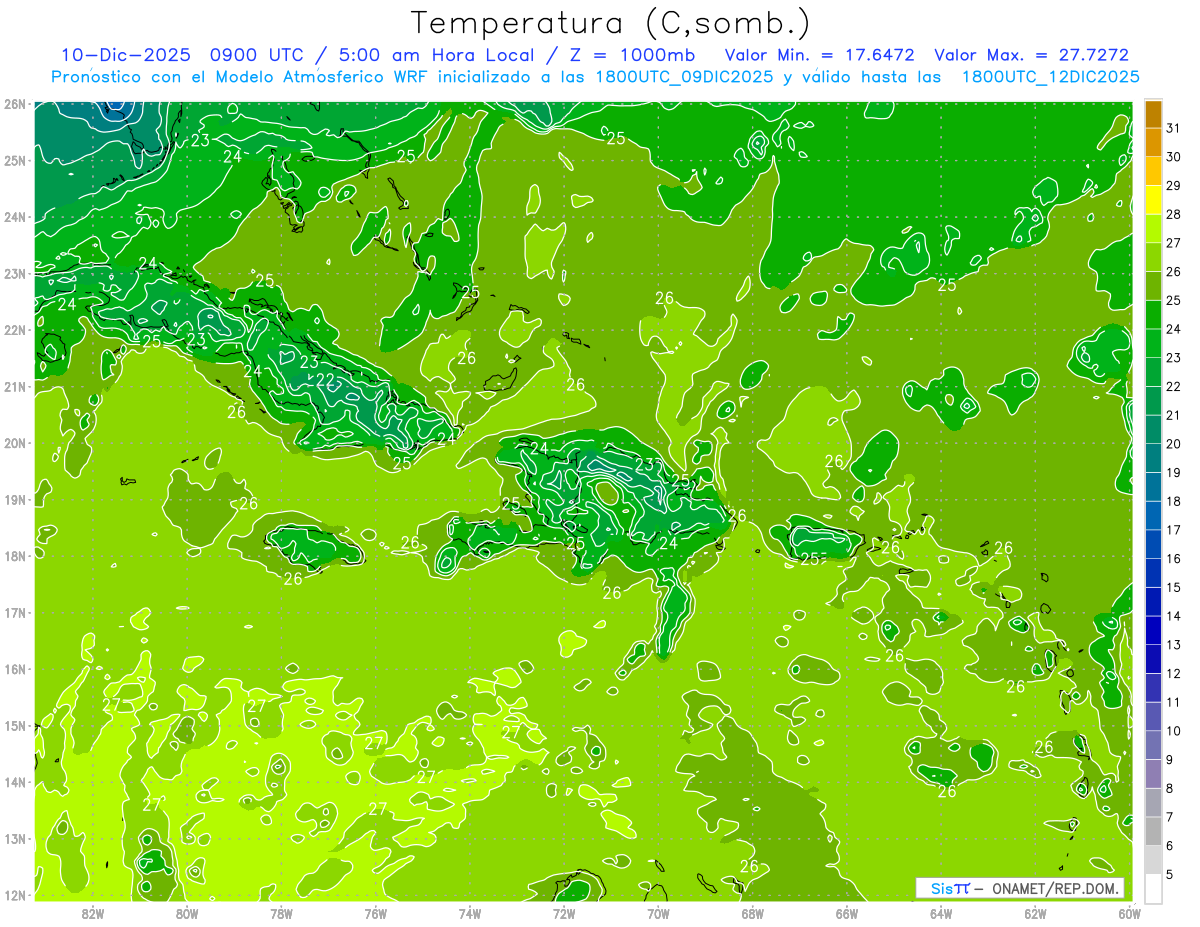Click the valid-until time '1800UTC_12DIC2025'
Screen dimensions: 1200x927
(x=1050, y=77)
